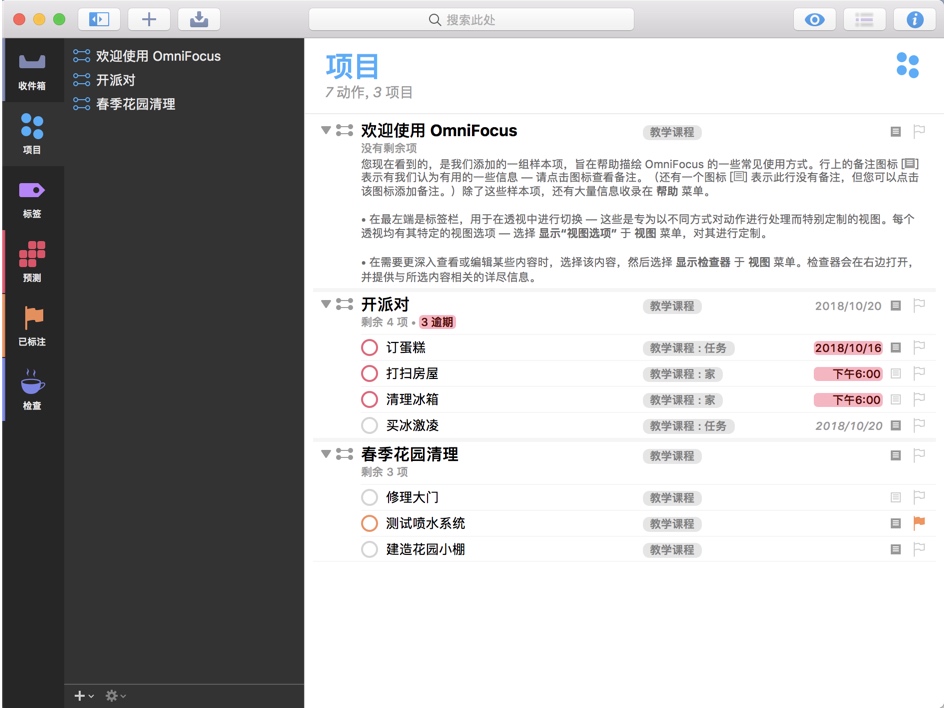Open the sidebar add (+) menu
The width and height of the screenshot is (944, 708).
pyautogui.click(x=83, y=695)
